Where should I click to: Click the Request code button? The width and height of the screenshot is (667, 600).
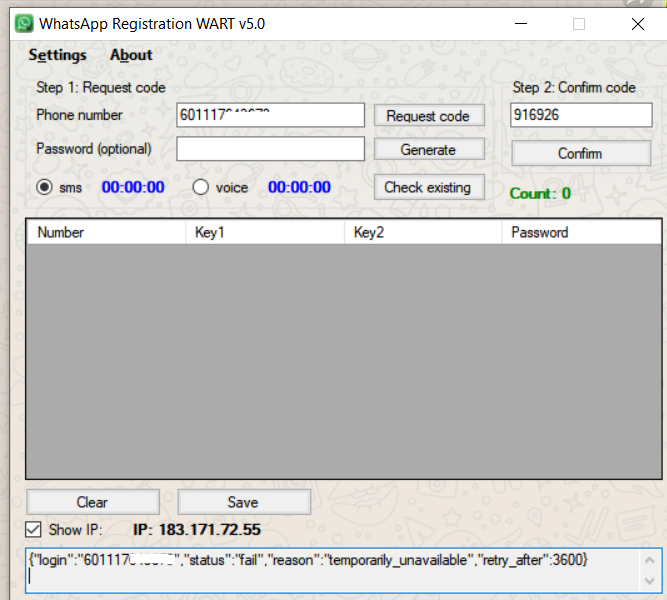429,116
